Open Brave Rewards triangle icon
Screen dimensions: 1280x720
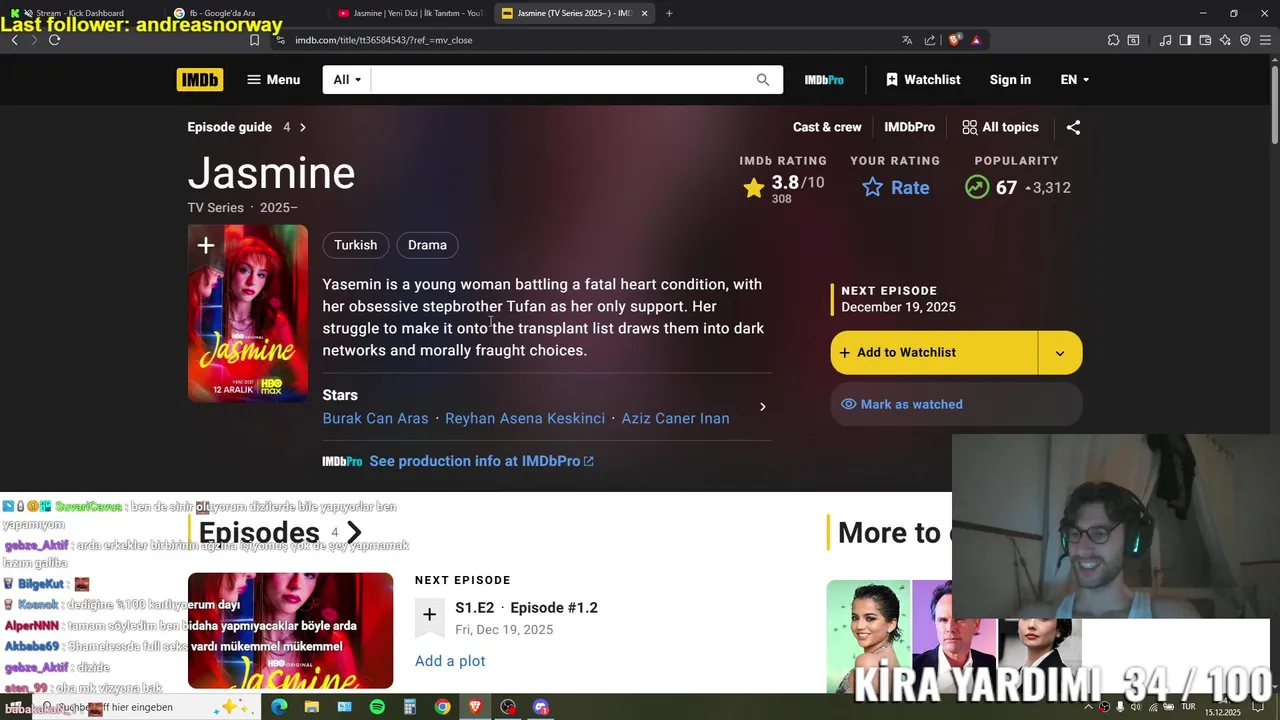click(x=976, y=40)
